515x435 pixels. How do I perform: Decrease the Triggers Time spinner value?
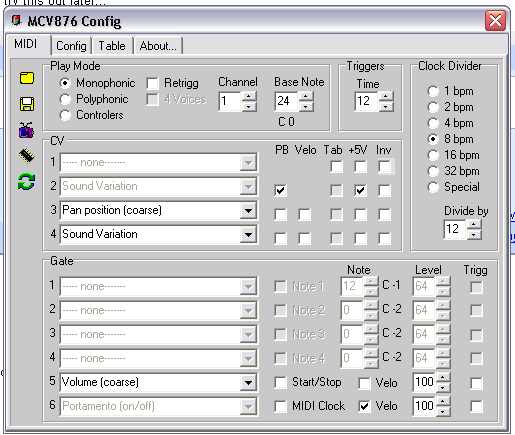[386, 107]
